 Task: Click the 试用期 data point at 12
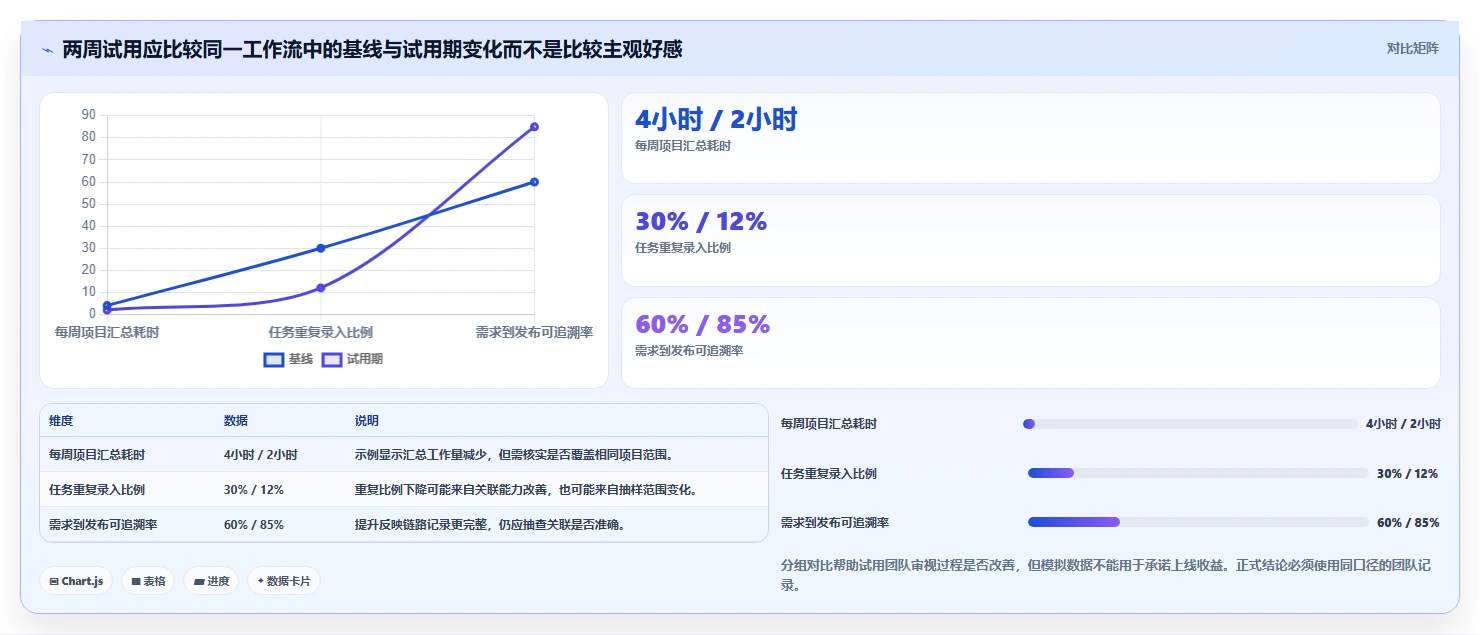tap(321, 288)
